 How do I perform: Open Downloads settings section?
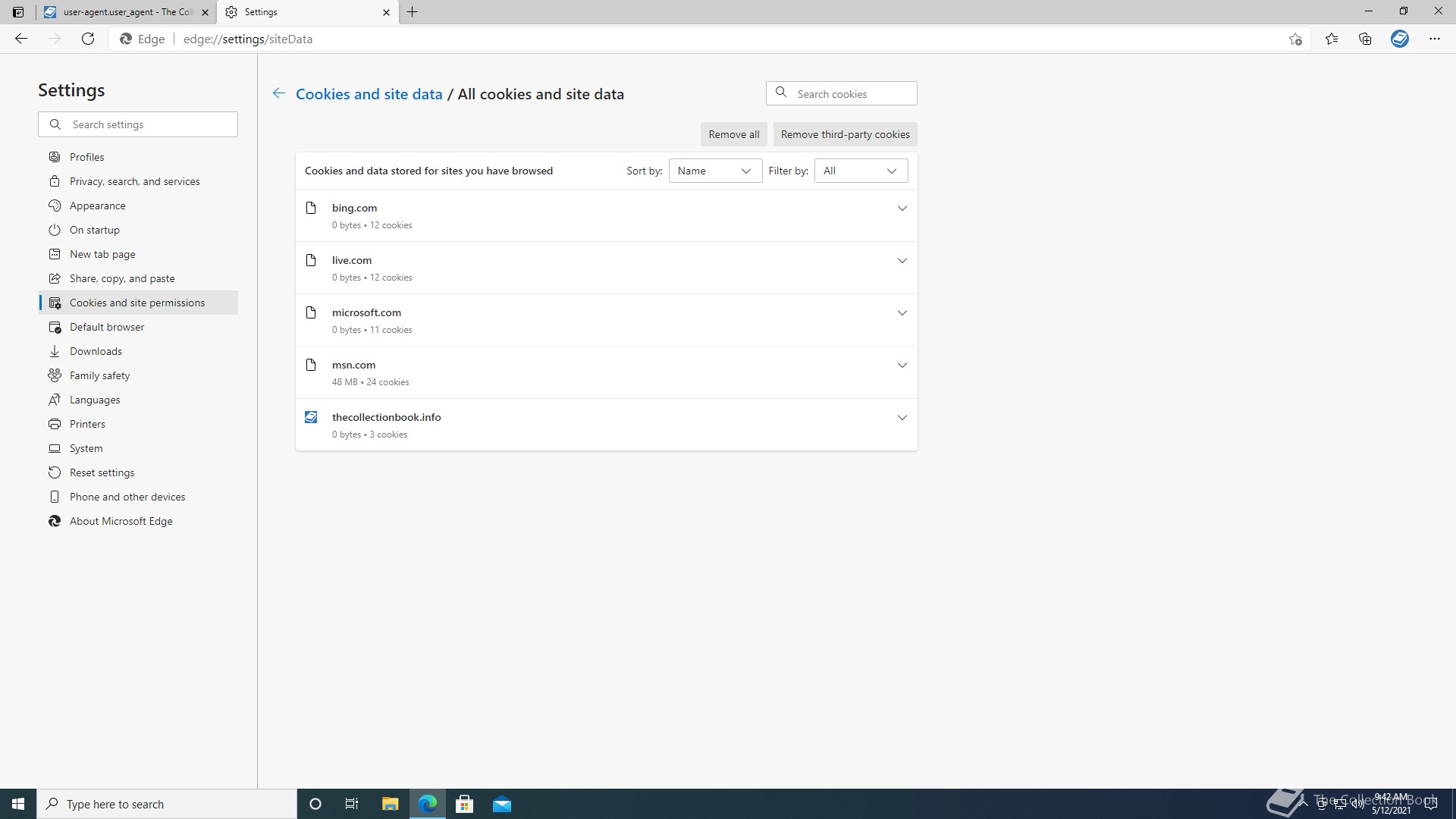click(138, 351)
